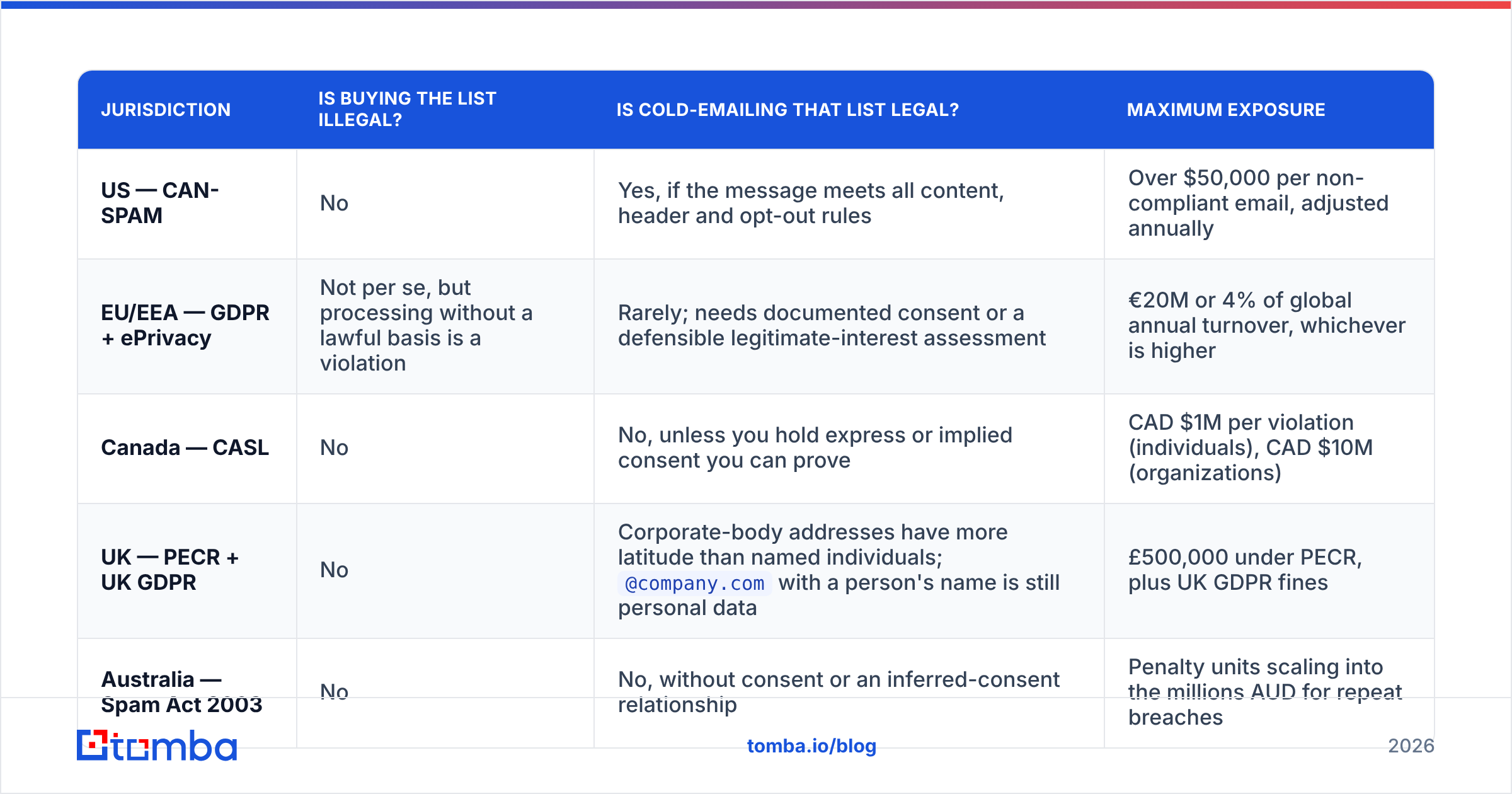
Task: Select the US — CAN-SPAM row label
Action: pos(160,203)
